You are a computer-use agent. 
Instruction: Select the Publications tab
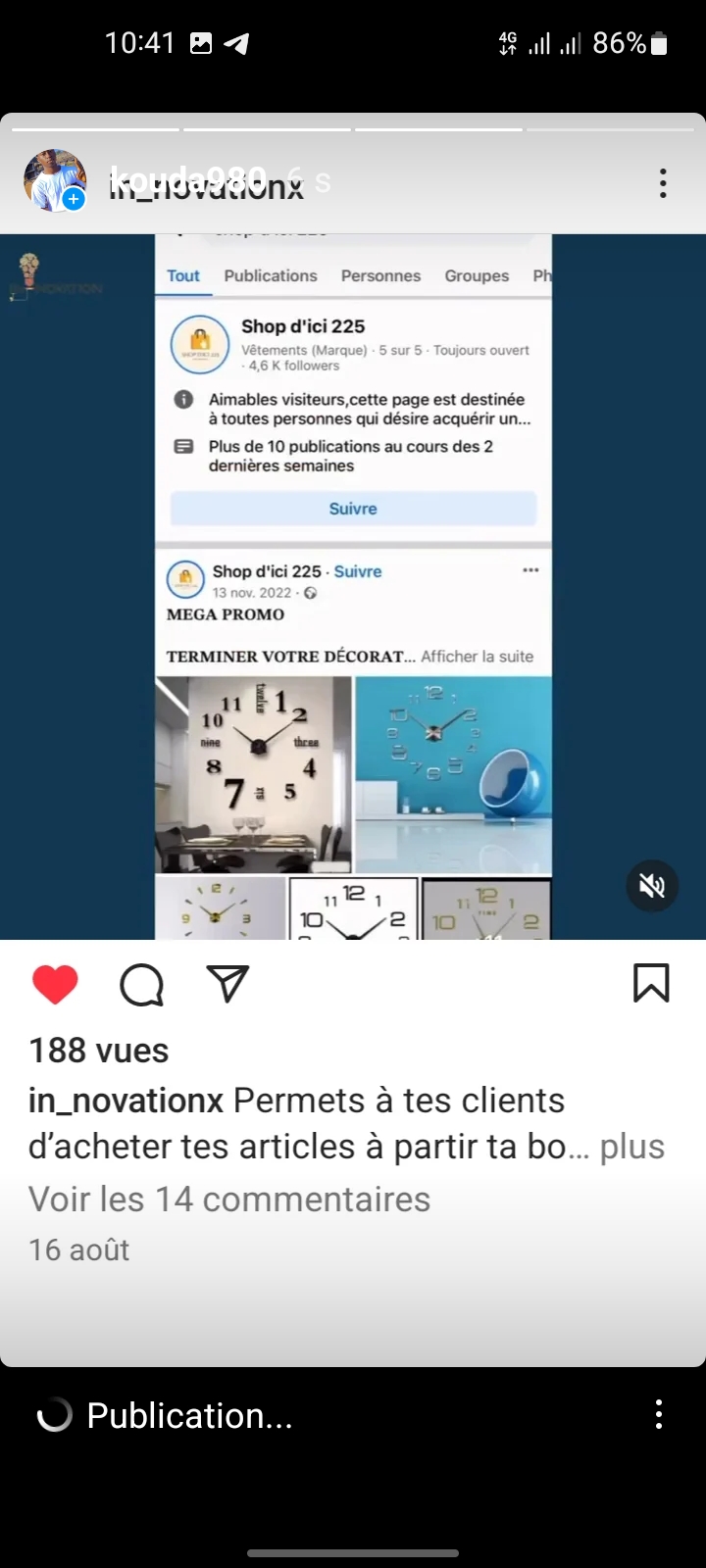click(x=271, y=276)
